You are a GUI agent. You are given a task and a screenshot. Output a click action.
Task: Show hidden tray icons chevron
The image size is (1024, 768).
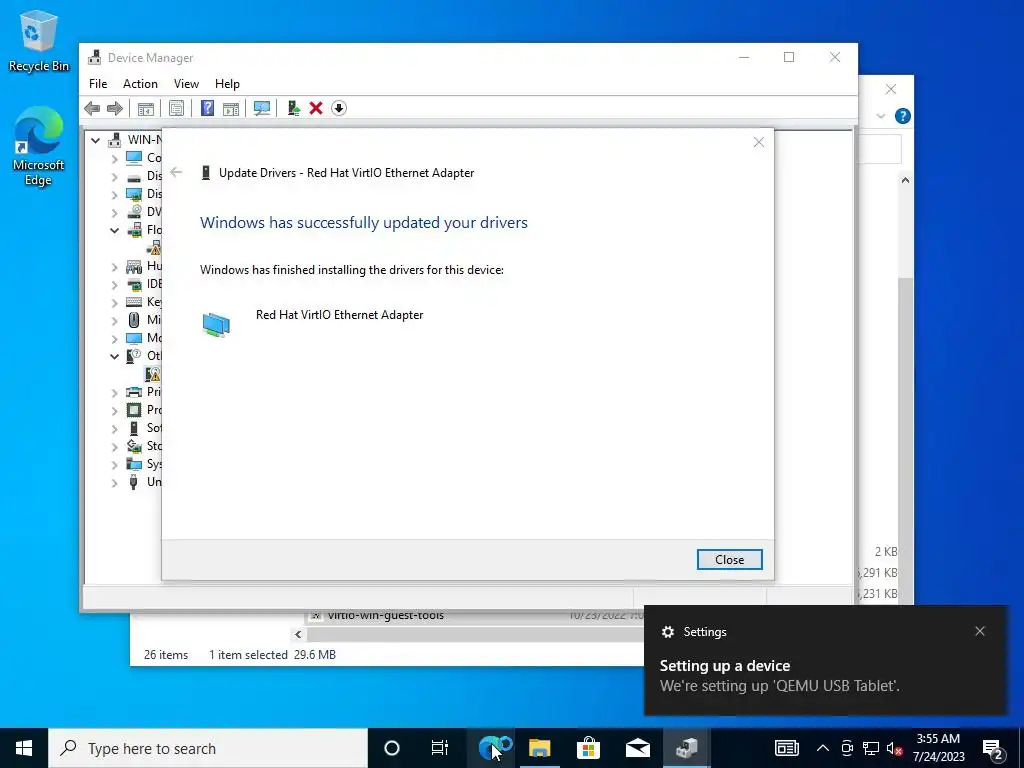click(x=823, y=748)
